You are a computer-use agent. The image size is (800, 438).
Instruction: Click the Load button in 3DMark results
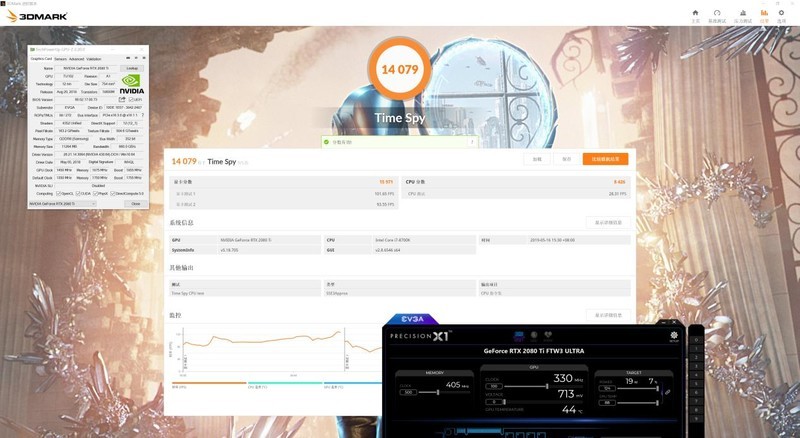537,159
